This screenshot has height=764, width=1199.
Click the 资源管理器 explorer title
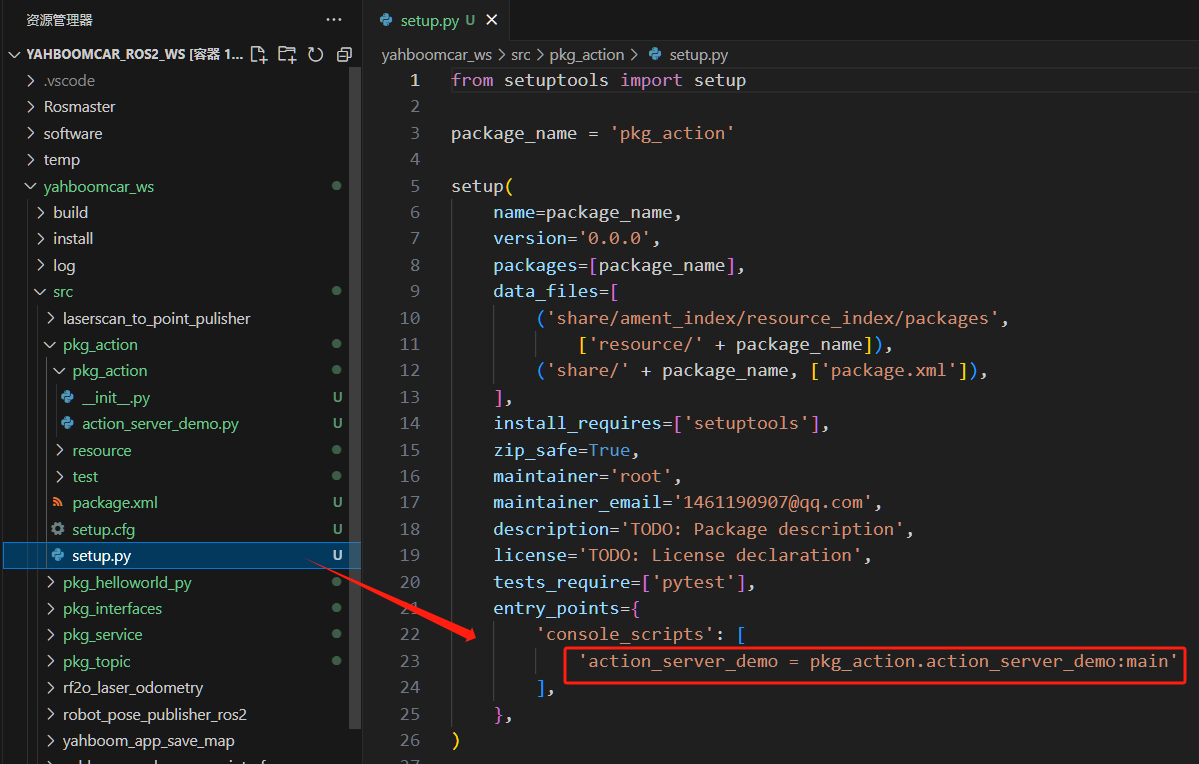pyautogui.click(x=60, y=20)
